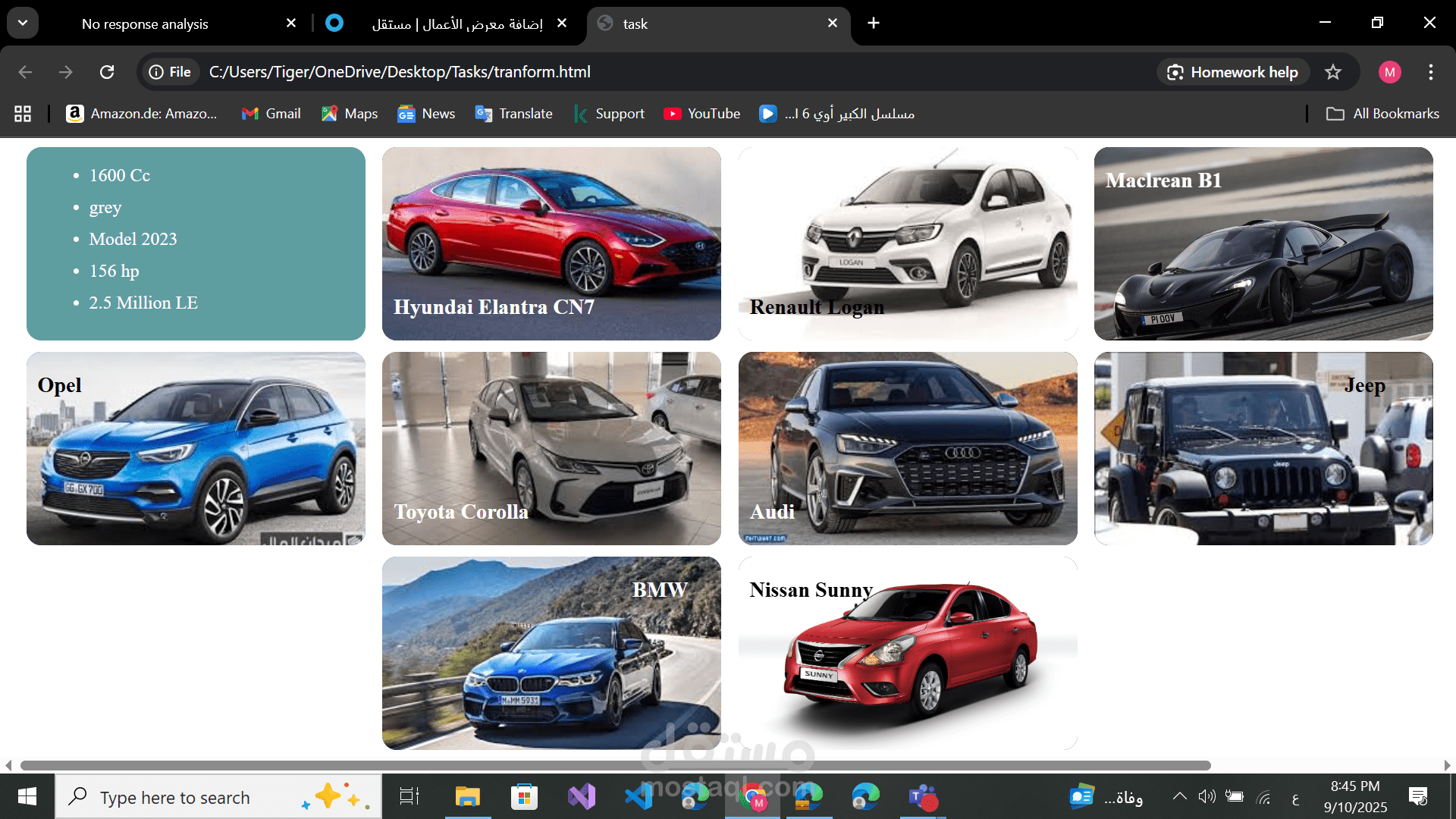Click the Audi car card
The height and width of the screenshot is (819, 1456).
pyautogui.click(x=908, y=448)
